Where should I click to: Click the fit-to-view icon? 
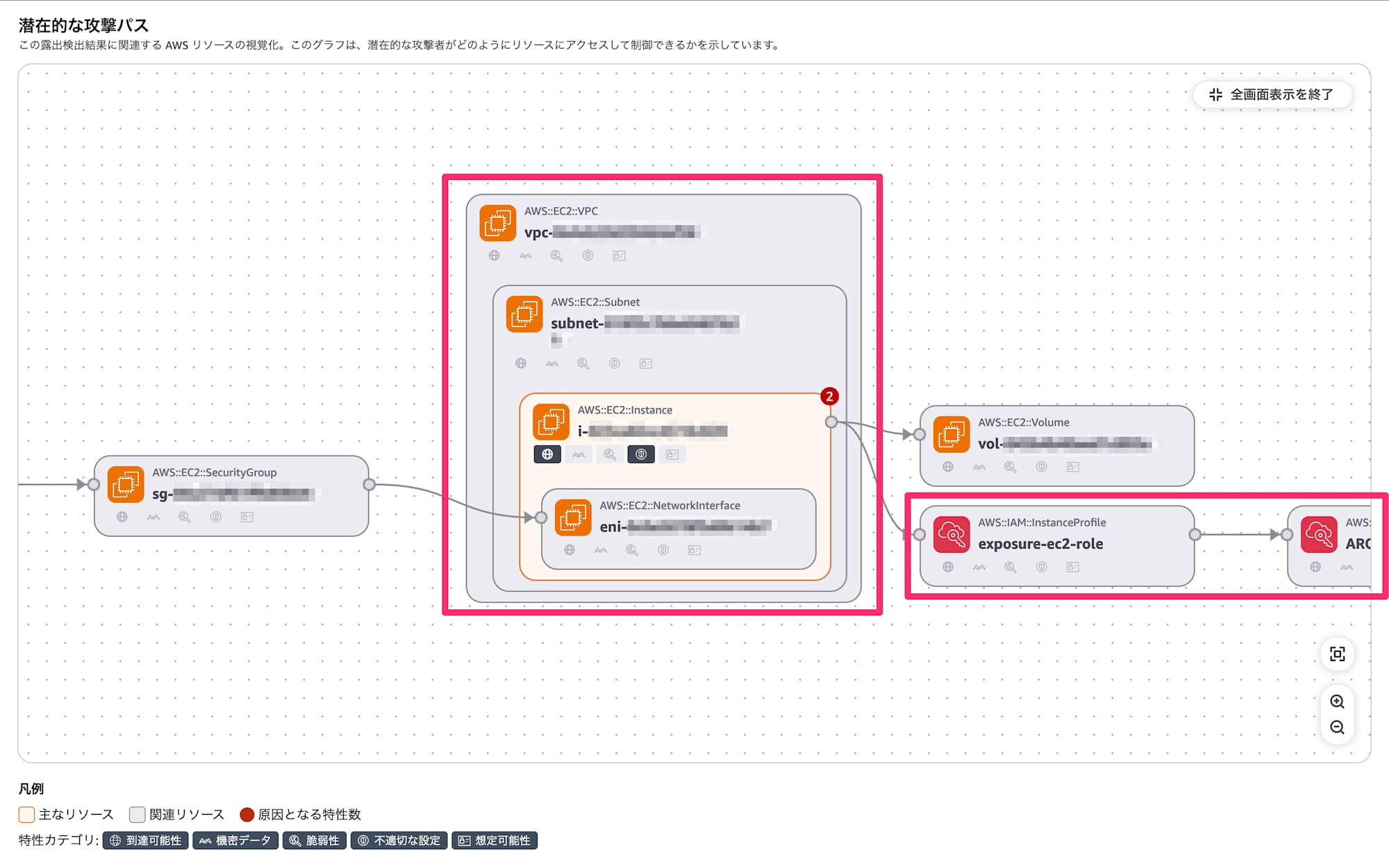click(x=1337, y=654)
